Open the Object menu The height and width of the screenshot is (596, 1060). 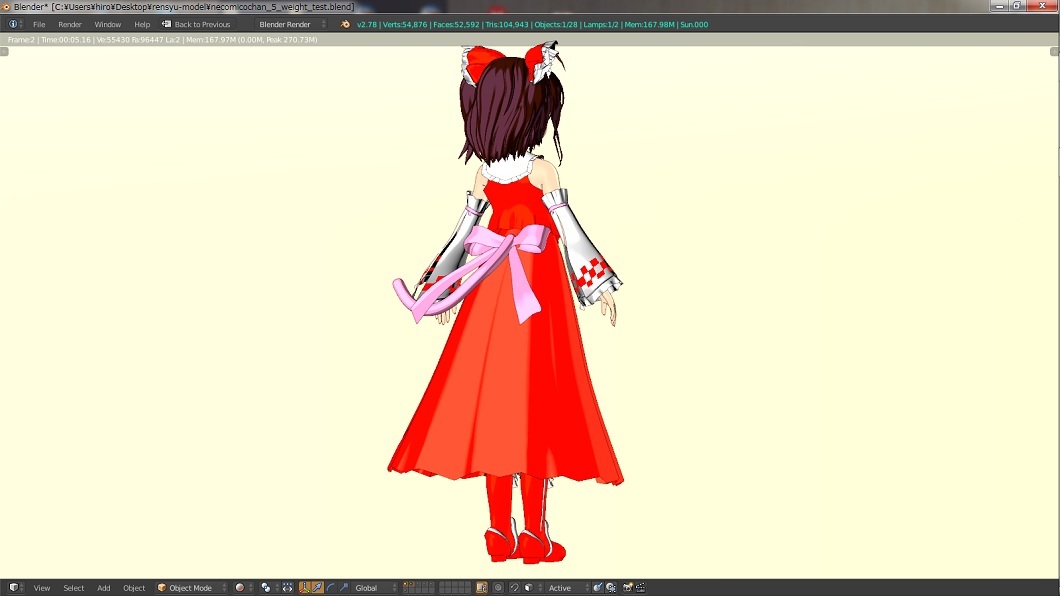(134, 588)
